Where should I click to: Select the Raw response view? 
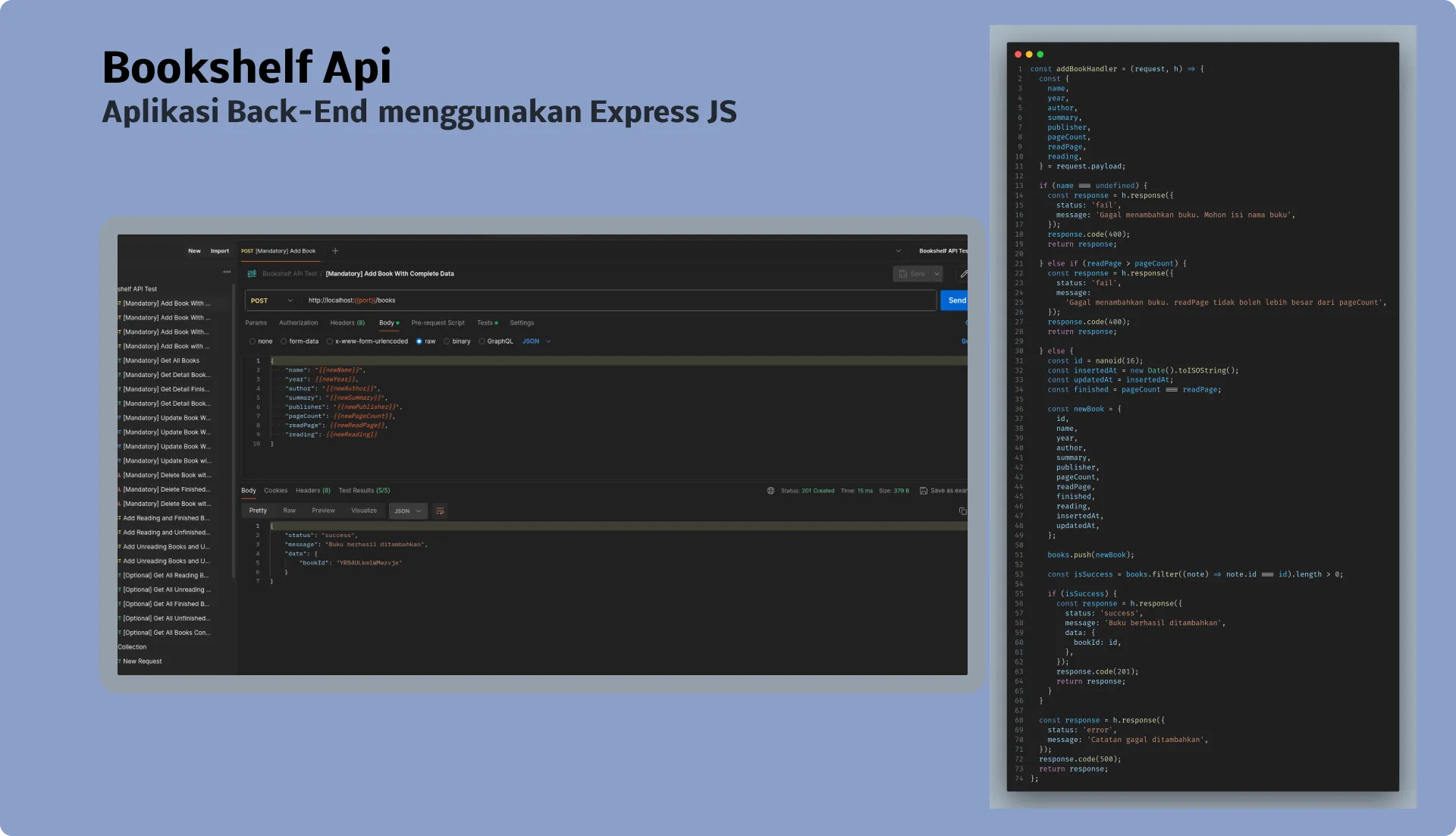[x=290, y=511]
